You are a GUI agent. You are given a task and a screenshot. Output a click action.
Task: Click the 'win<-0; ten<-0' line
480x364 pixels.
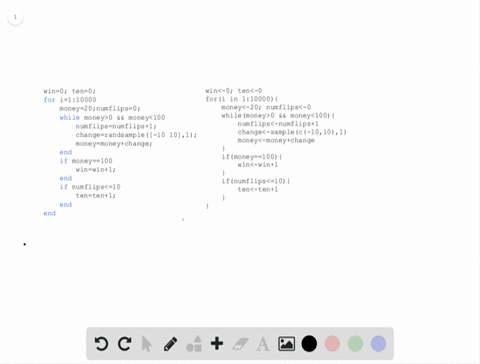(234, 91)
